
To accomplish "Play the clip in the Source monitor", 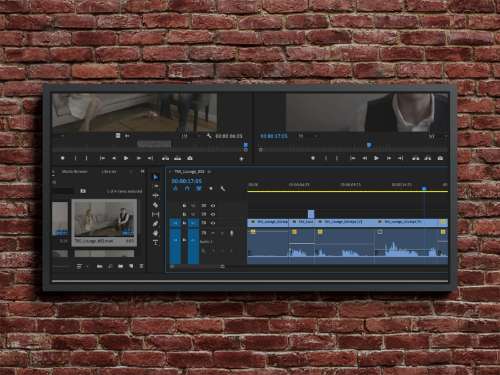I will click(x=126, y=158).
